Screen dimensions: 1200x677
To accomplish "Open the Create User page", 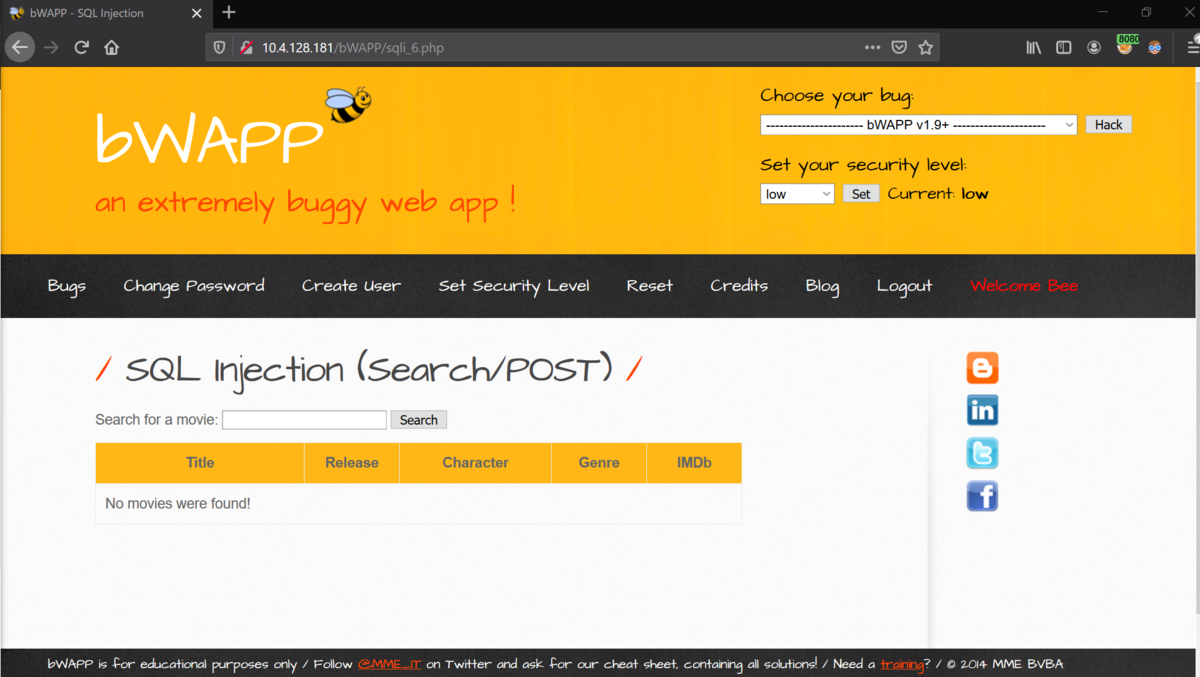I will click(x=351, y=286).
